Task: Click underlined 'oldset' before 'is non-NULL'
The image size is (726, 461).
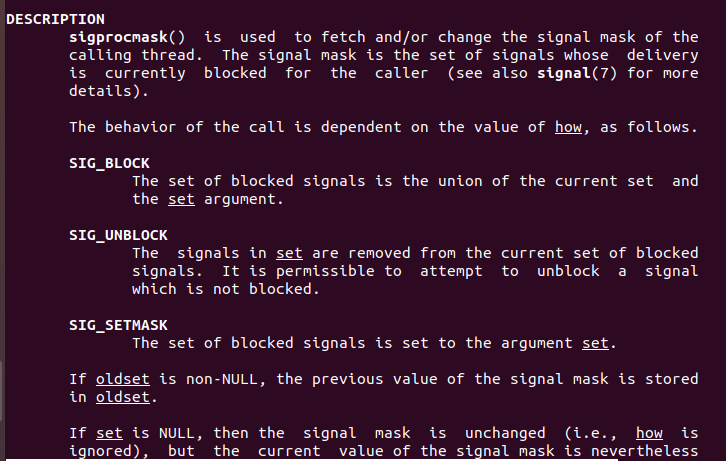Action: point(123,380)
